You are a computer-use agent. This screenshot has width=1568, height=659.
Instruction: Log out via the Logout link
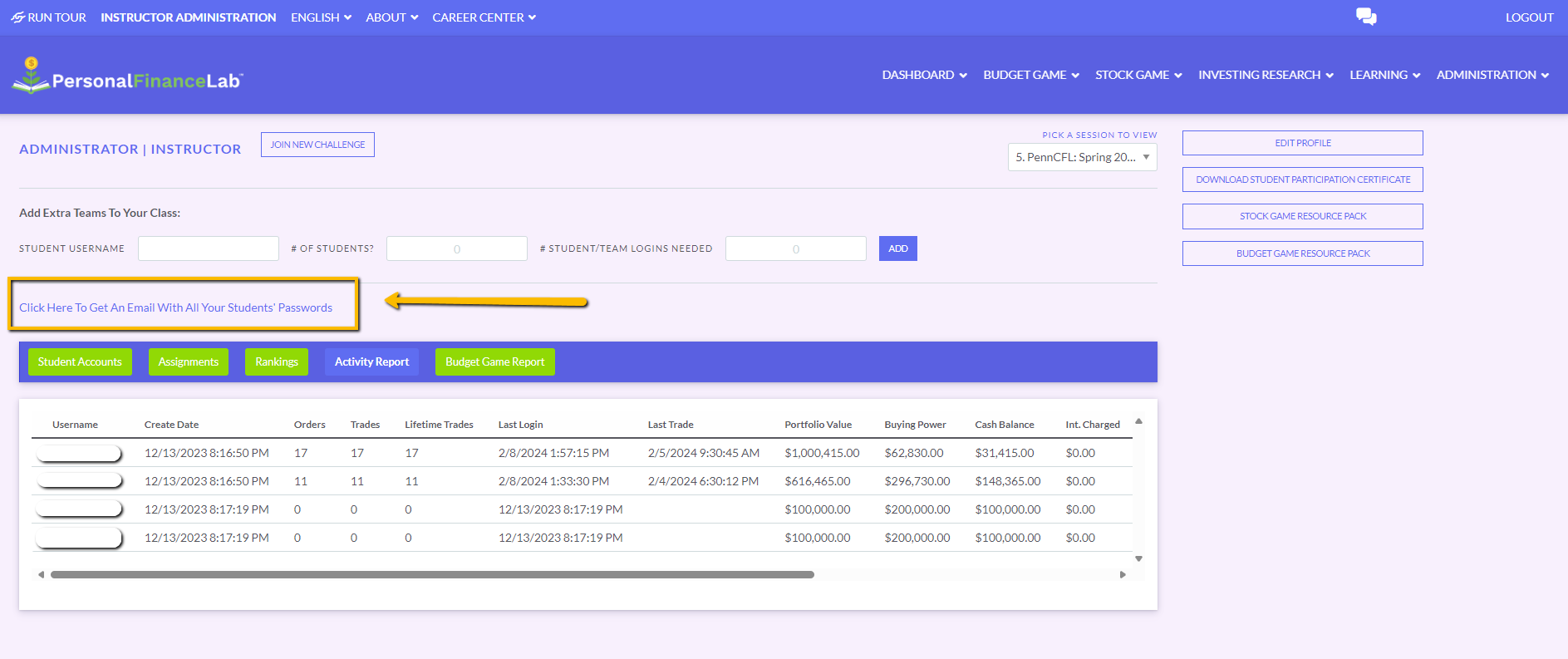tap(1529, 17)
